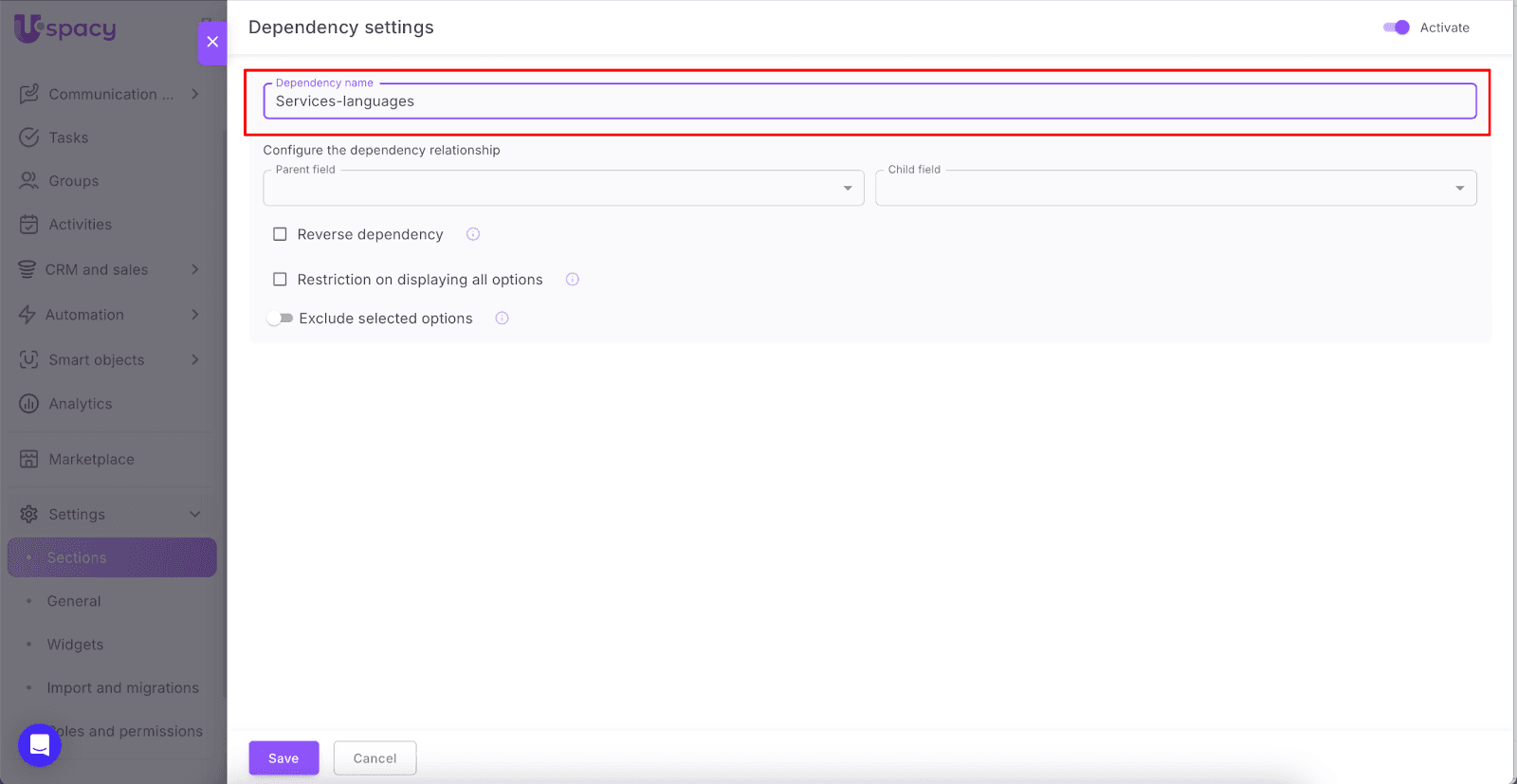The width and height of the screenshot is (1517, 784).
Task: Click info icon next to Reverse dependency
Action: point(473,234)
